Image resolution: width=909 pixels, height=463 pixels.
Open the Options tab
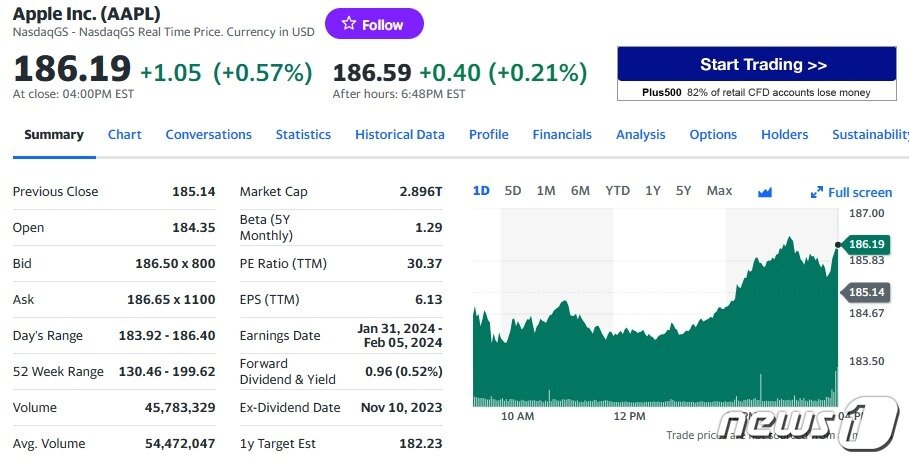click(x=713, y=134)
